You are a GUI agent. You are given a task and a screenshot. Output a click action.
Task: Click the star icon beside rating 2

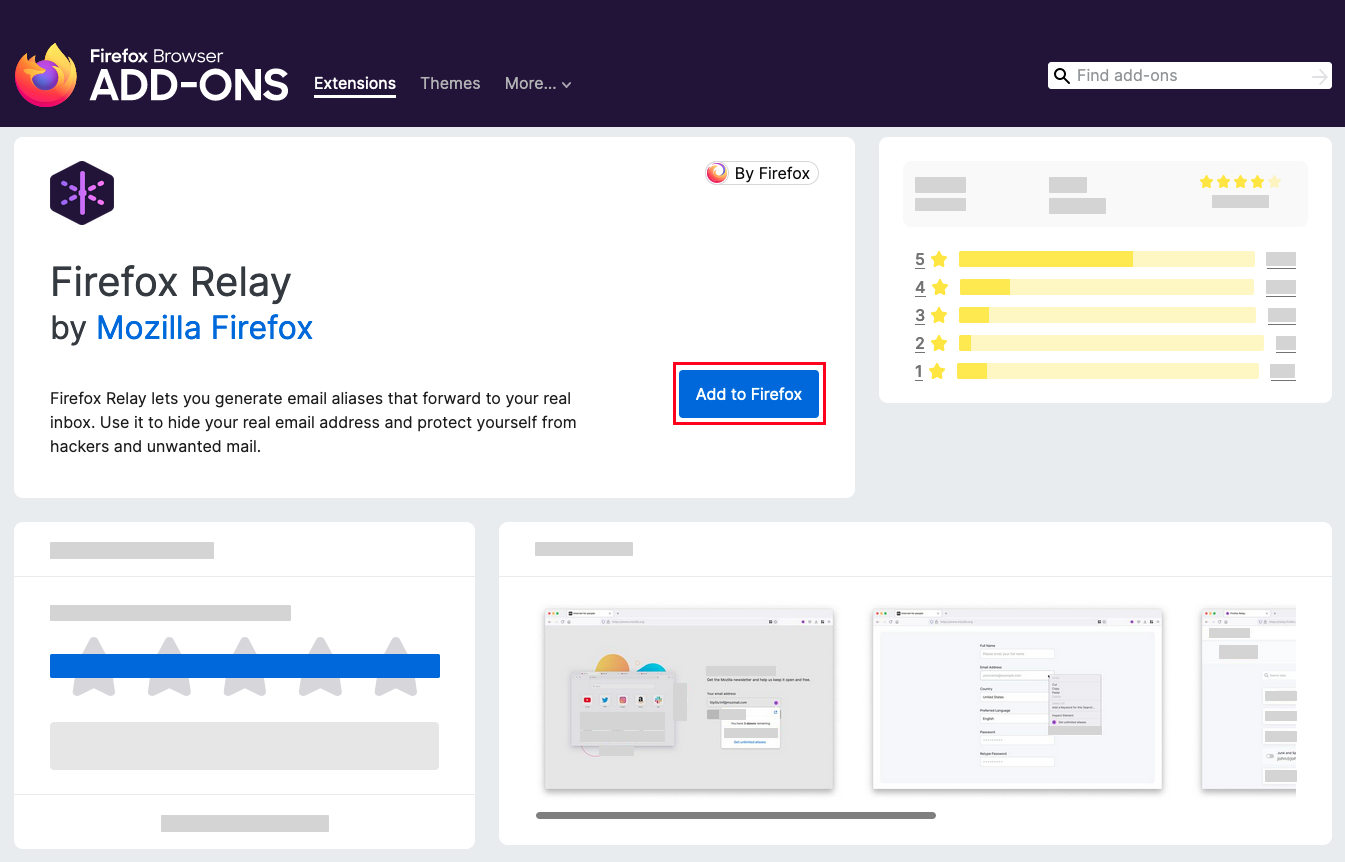(x=939, y=344)
